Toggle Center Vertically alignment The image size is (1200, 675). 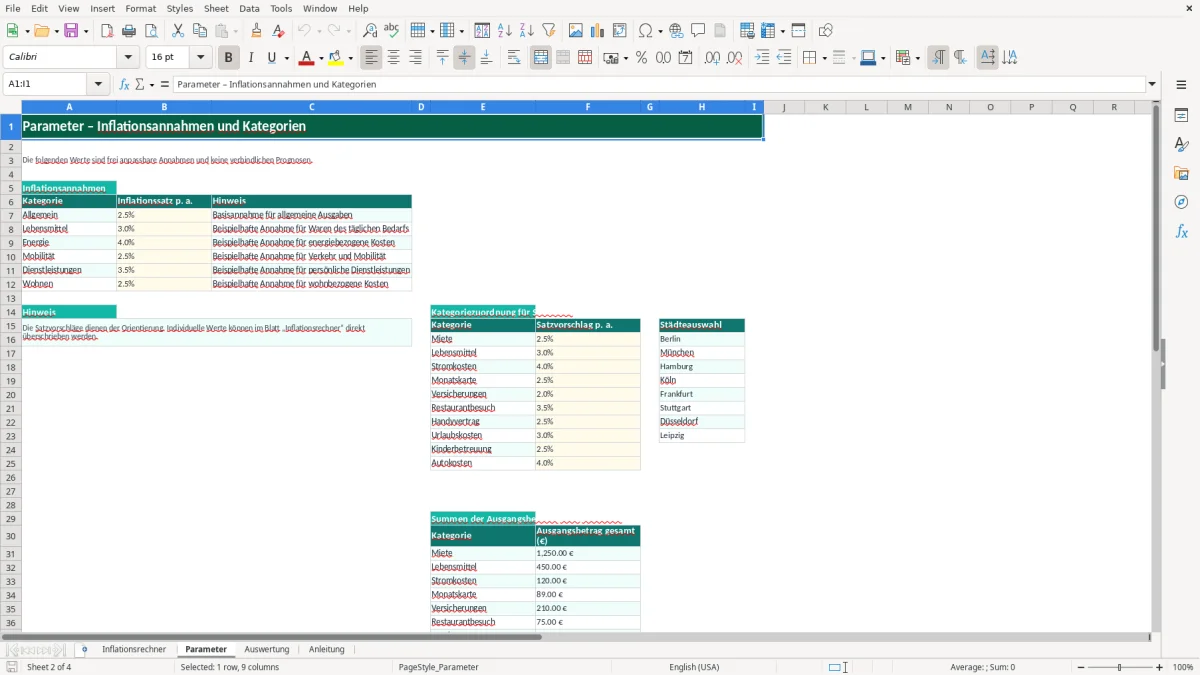tap(464, 58)
